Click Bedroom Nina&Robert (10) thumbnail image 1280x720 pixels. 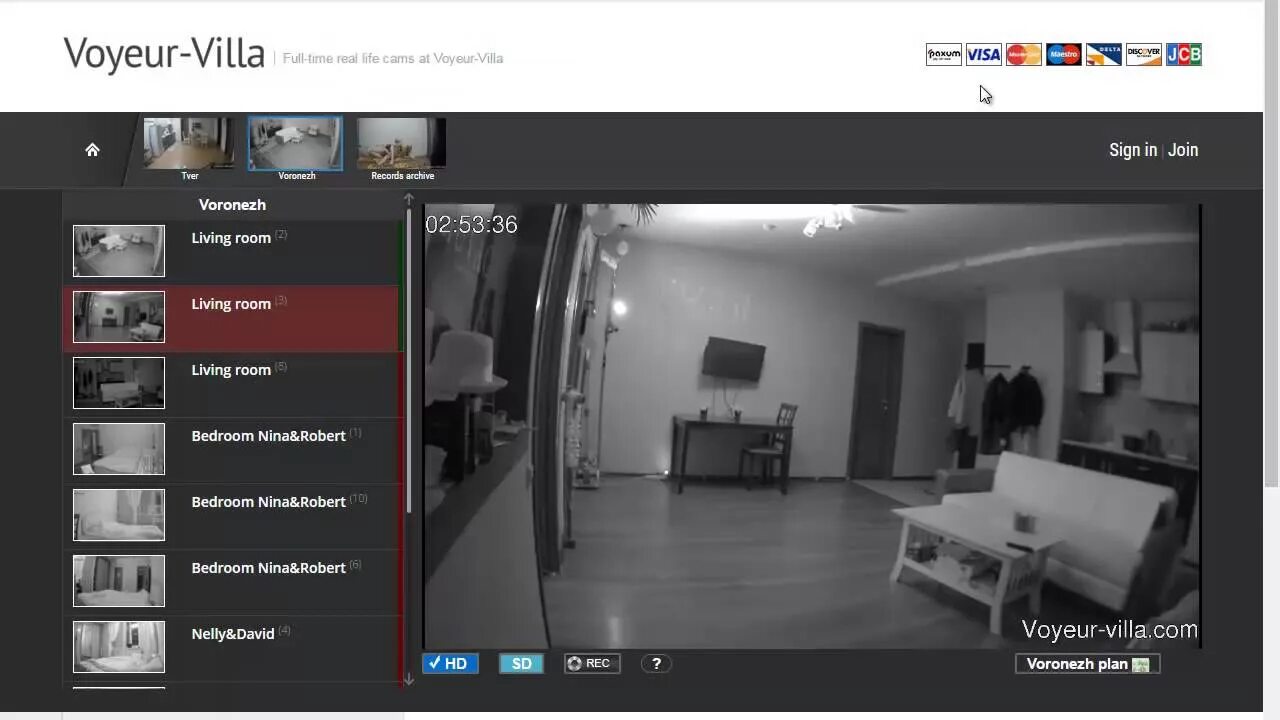[119, 515]
